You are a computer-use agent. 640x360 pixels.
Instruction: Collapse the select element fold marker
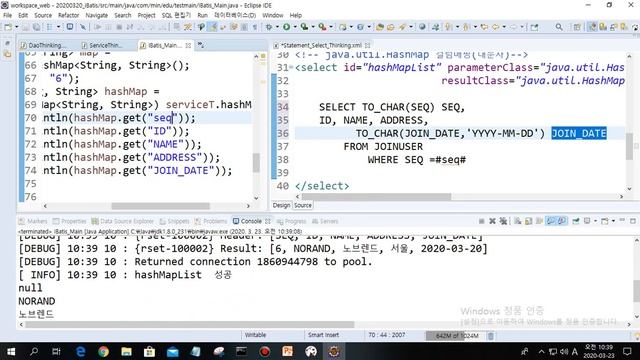pyautogui.click(x=291, y=68)
